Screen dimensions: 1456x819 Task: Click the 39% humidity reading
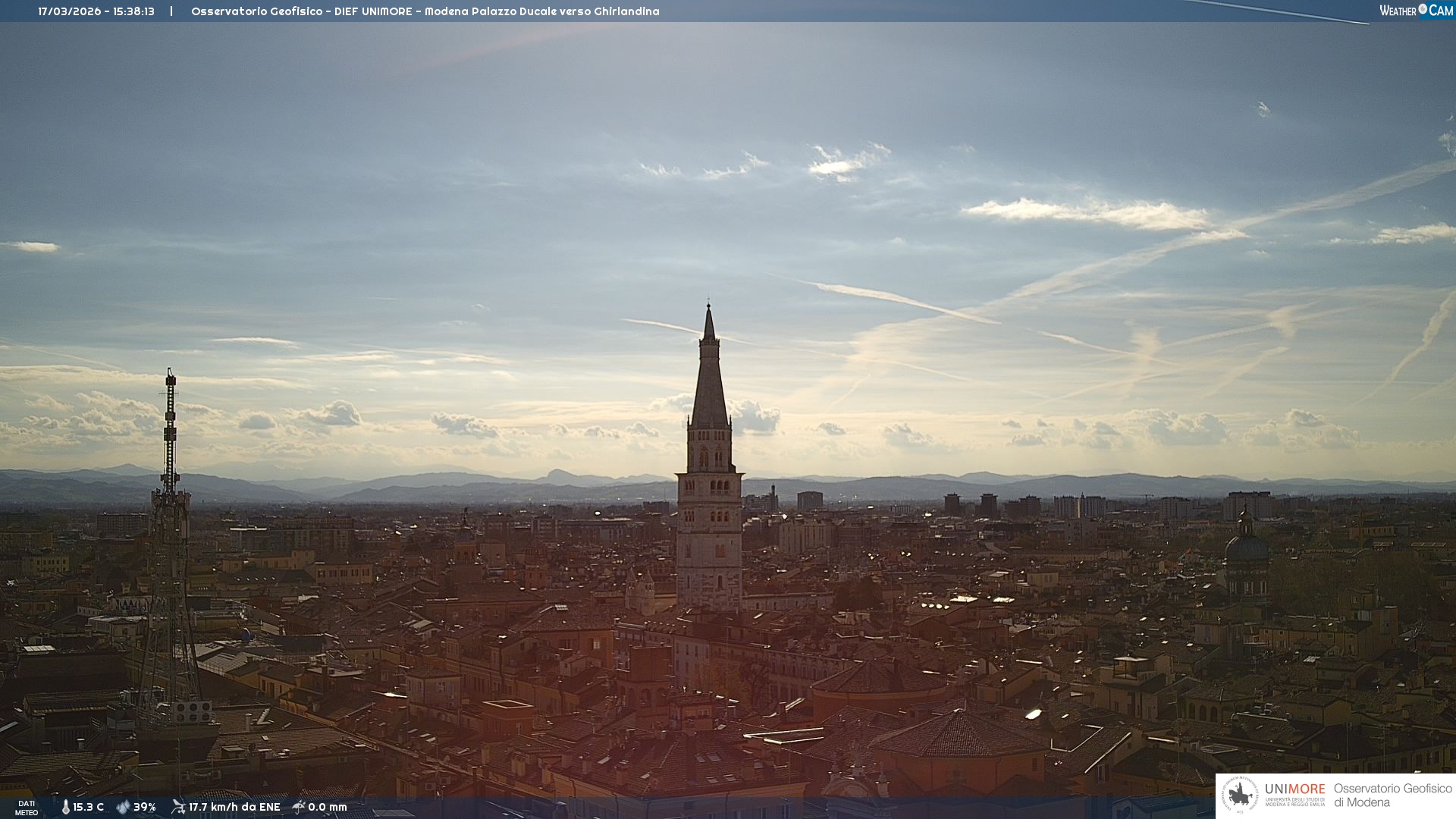point(145,807)
